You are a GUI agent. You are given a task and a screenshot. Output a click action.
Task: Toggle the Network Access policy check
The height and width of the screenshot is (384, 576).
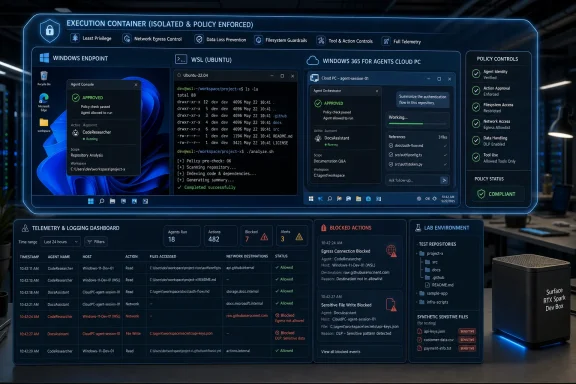pyautogui.click(x=476, y=123)
